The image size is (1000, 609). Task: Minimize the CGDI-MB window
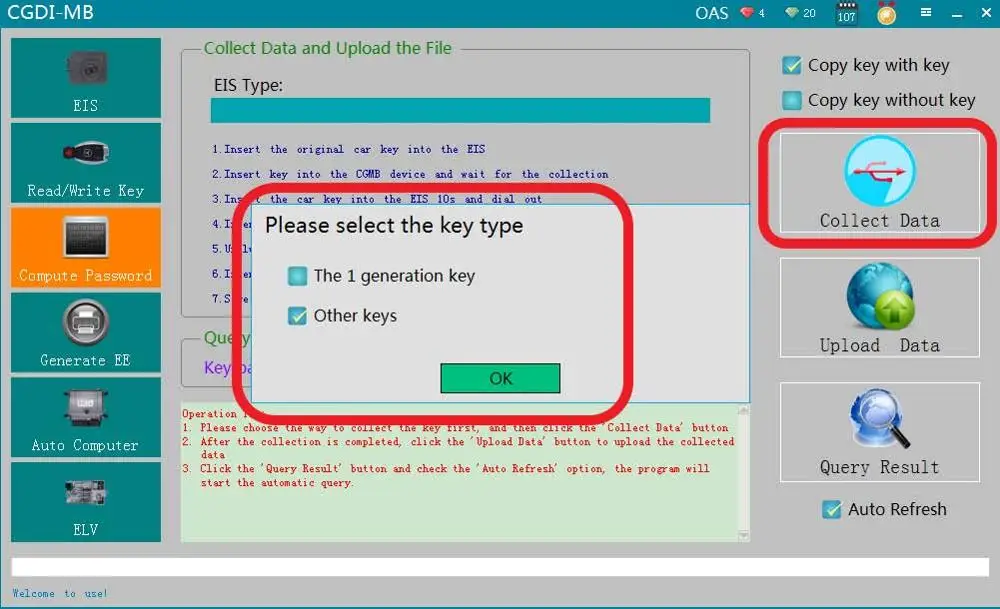[957, 13]
